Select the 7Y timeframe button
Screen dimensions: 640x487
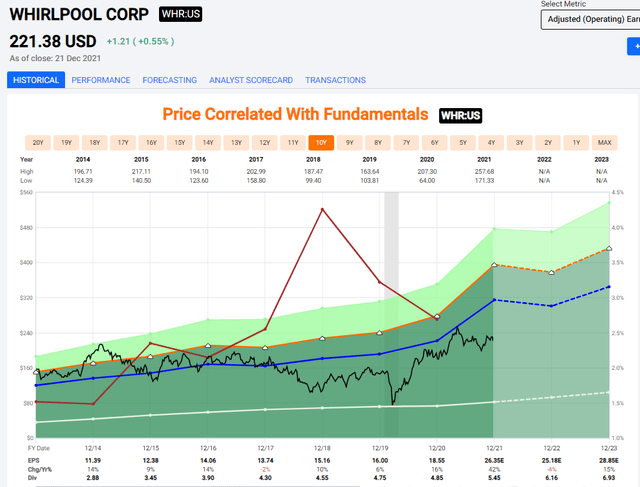[406, 142]
